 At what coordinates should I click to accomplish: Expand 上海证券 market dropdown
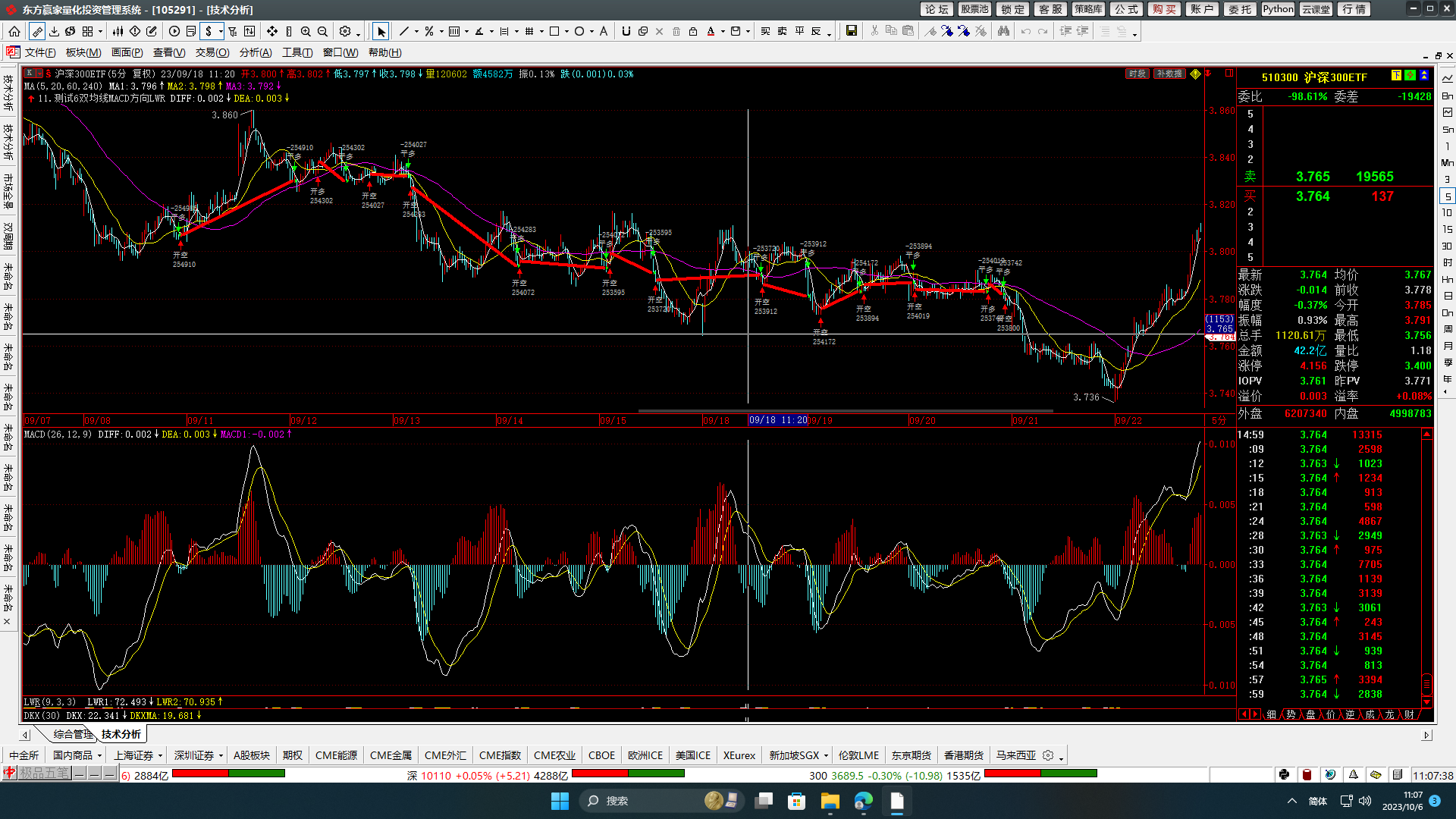pyautogui.click(x=160, y=756)
